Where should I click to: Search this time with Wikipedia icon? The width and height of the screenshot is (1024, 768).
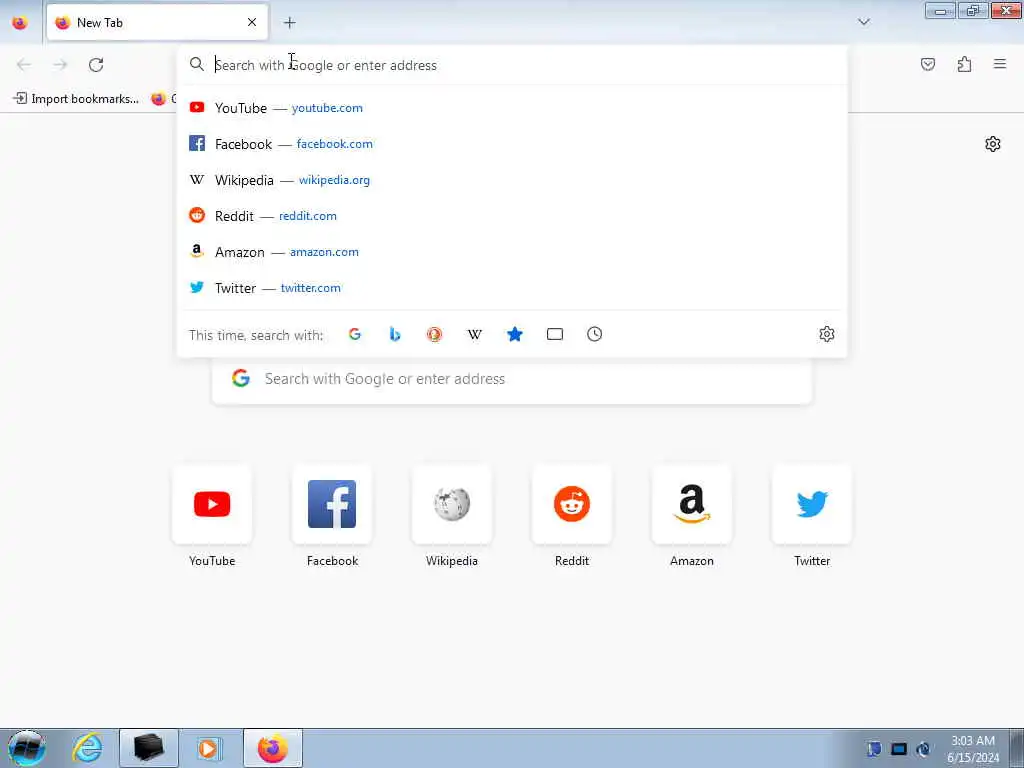point(475,334)
